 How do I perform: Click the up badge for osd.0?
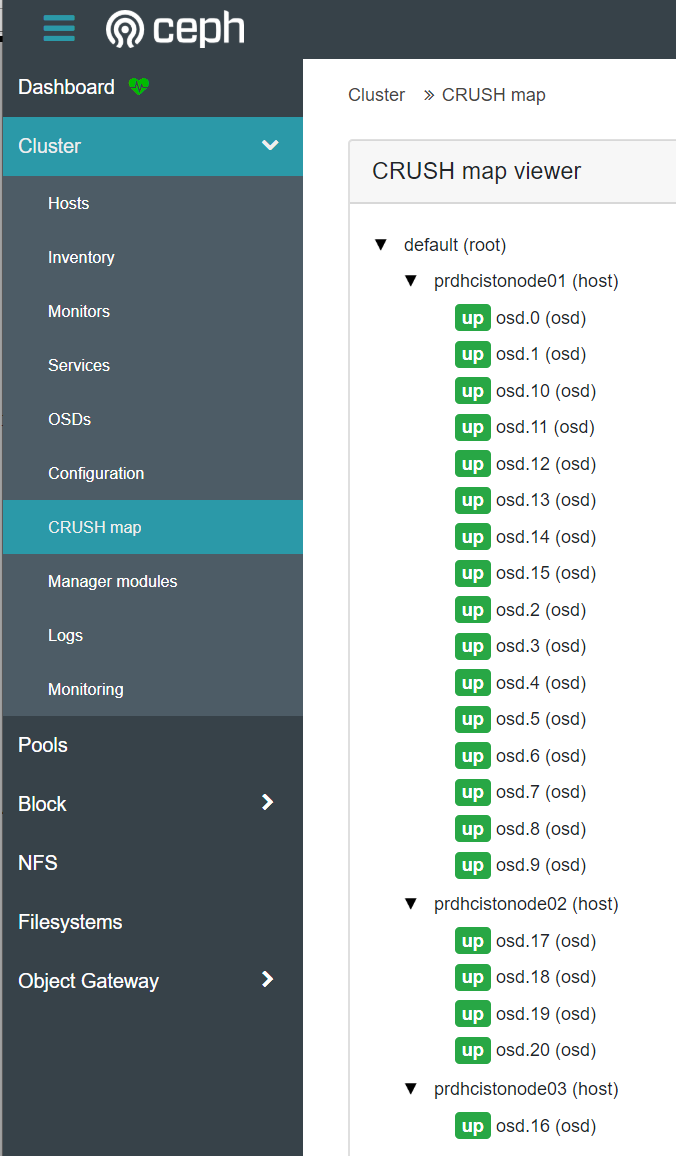[x=473, y=318]
